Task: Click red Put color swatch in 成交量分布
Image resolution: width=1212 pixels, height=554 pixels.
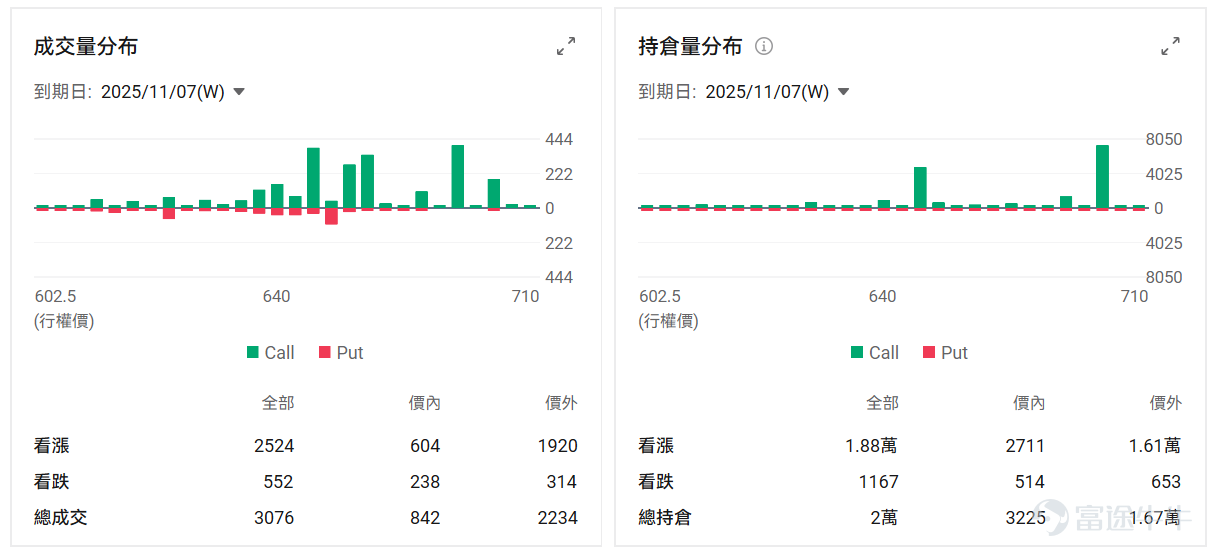Action: coord(324,352)
